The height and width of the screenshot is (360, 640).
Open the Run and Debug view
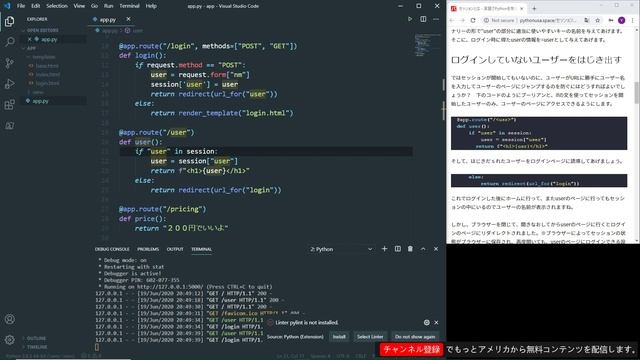(9, 84)
